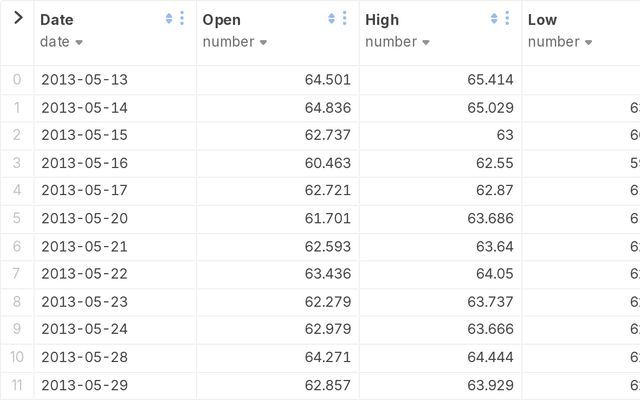Open Date column options menu
This screenshot has height=400, width=640.
point(182,18)
